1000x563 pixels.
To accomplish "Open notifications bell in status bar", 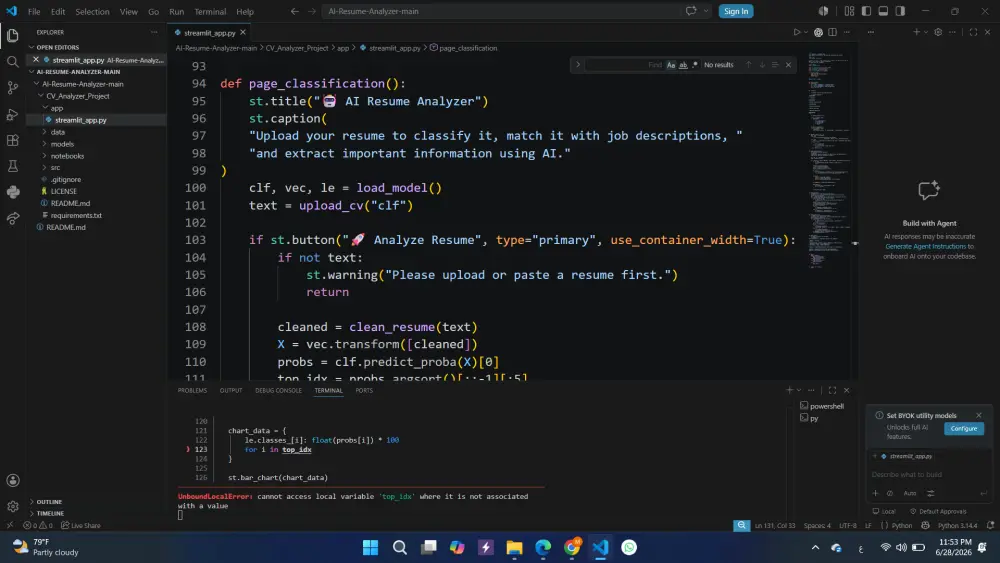I will 990,525.
